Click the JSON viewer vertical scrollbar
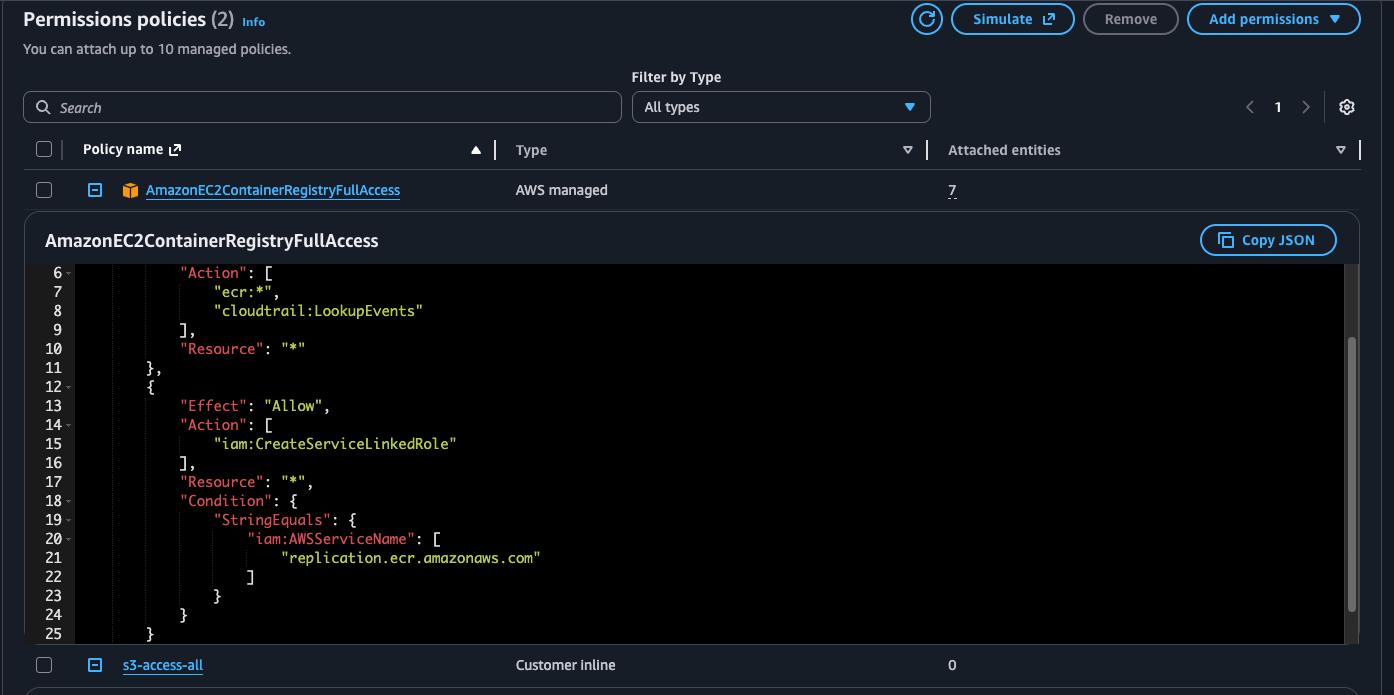 point(1352,473)
